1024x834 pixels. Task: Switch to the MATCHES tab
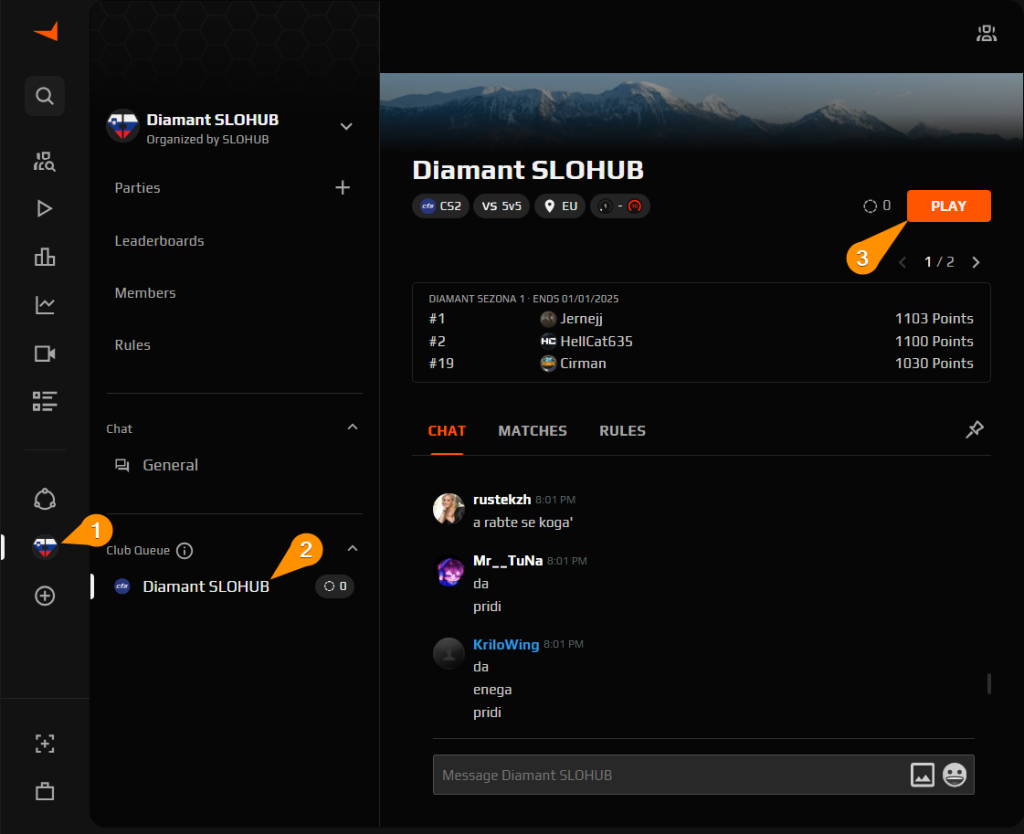(532, 431)
